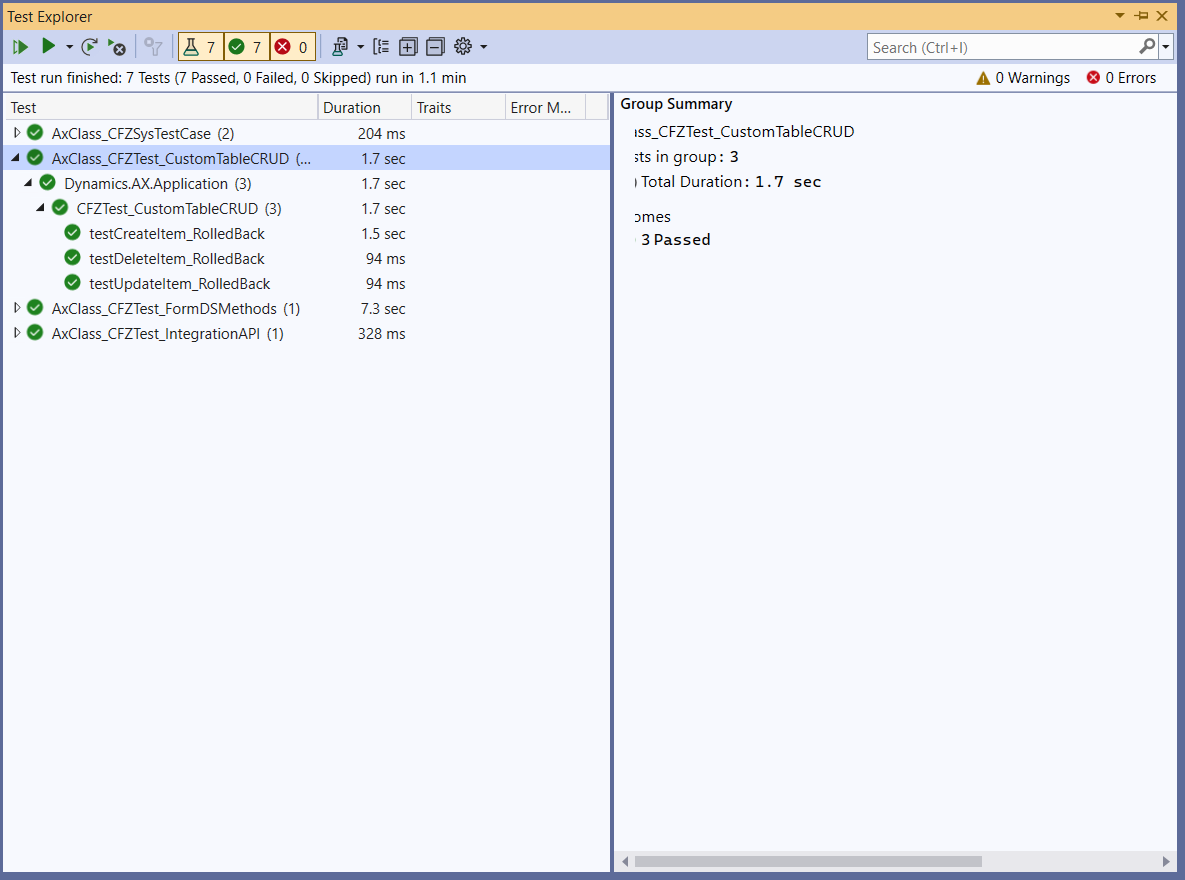The image size is (1185, 880).
Task: Select testCreateItem_RolledBack test
Action: coord(176,233)
